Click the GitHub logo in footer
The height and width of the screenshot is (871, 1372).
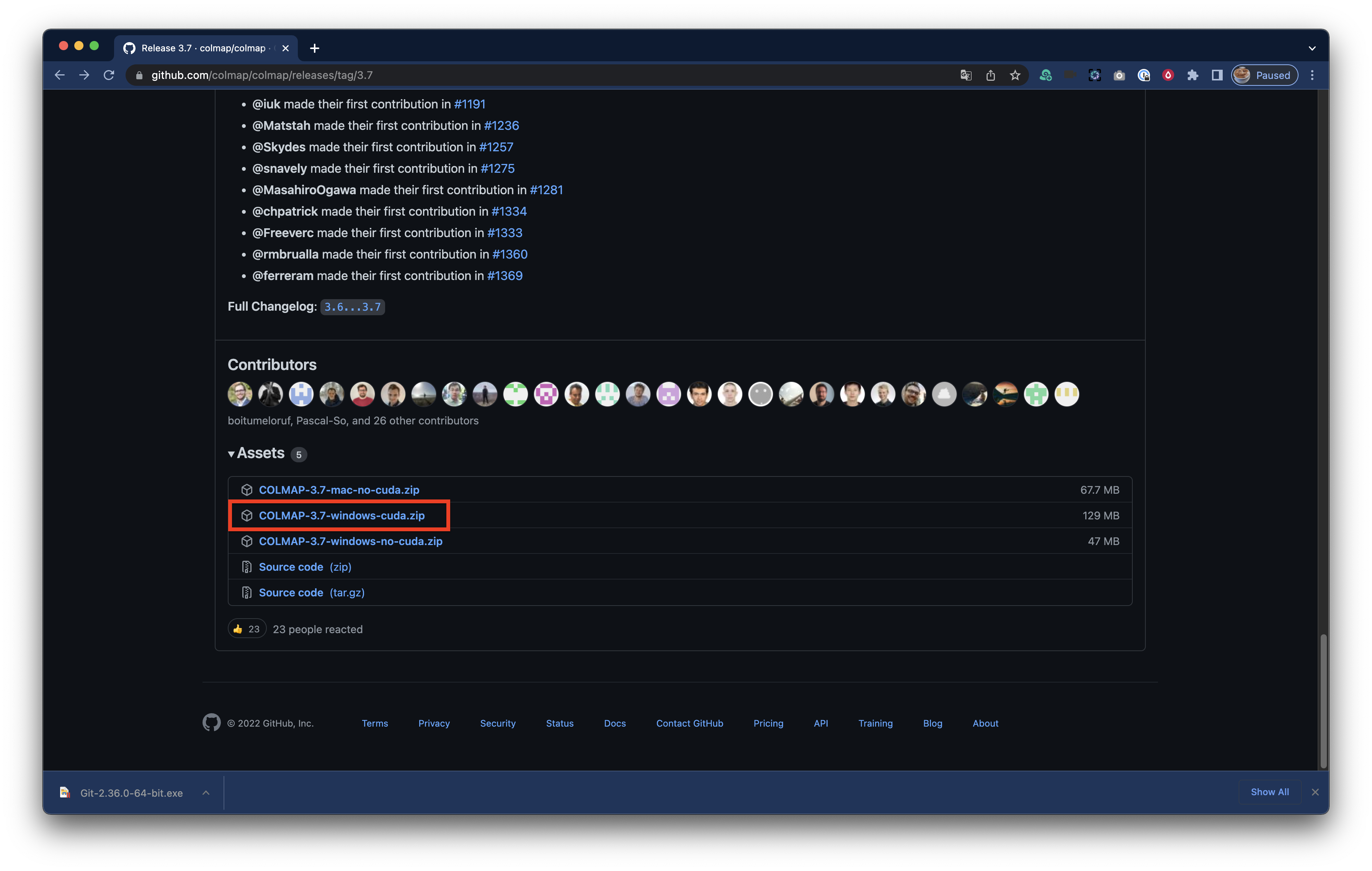tap(211, 722)
